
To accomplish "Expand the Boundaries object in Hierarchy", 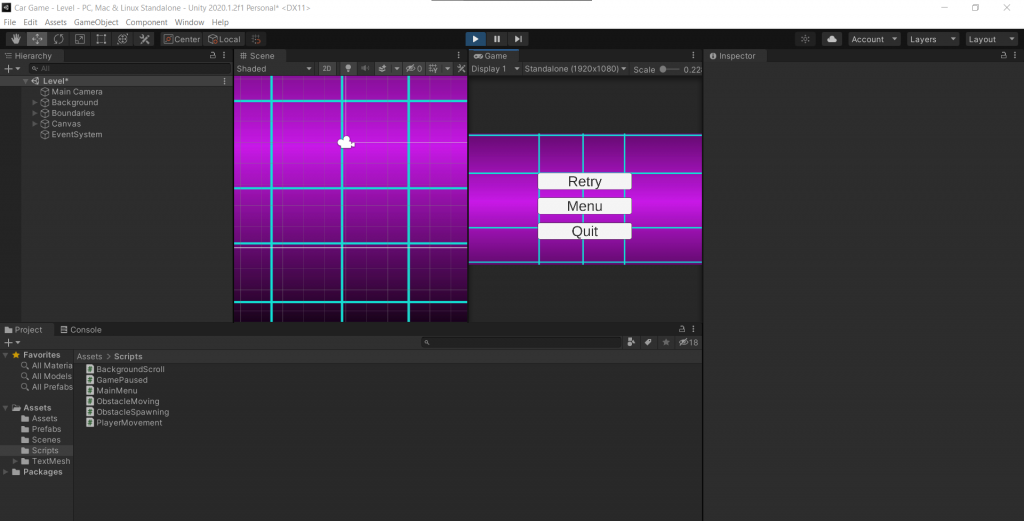I will [x=35, y=113].
